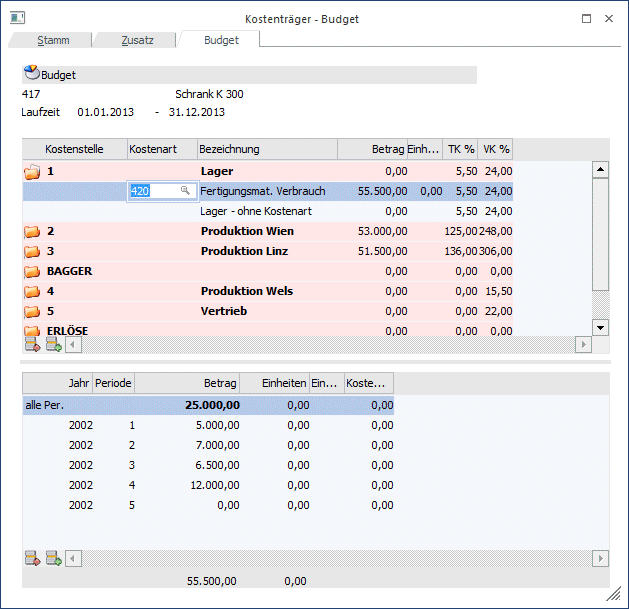The width and height of the screenshot is (629, 609).
Task: Expand the Produktion Wien folder row
Action: pyautogui.click(x=32, y=232)
